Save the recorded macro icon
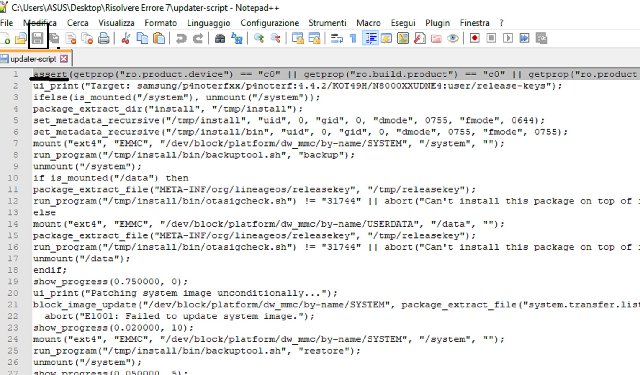This screenshot has height=375, width=640. click(x=541, y=38)
